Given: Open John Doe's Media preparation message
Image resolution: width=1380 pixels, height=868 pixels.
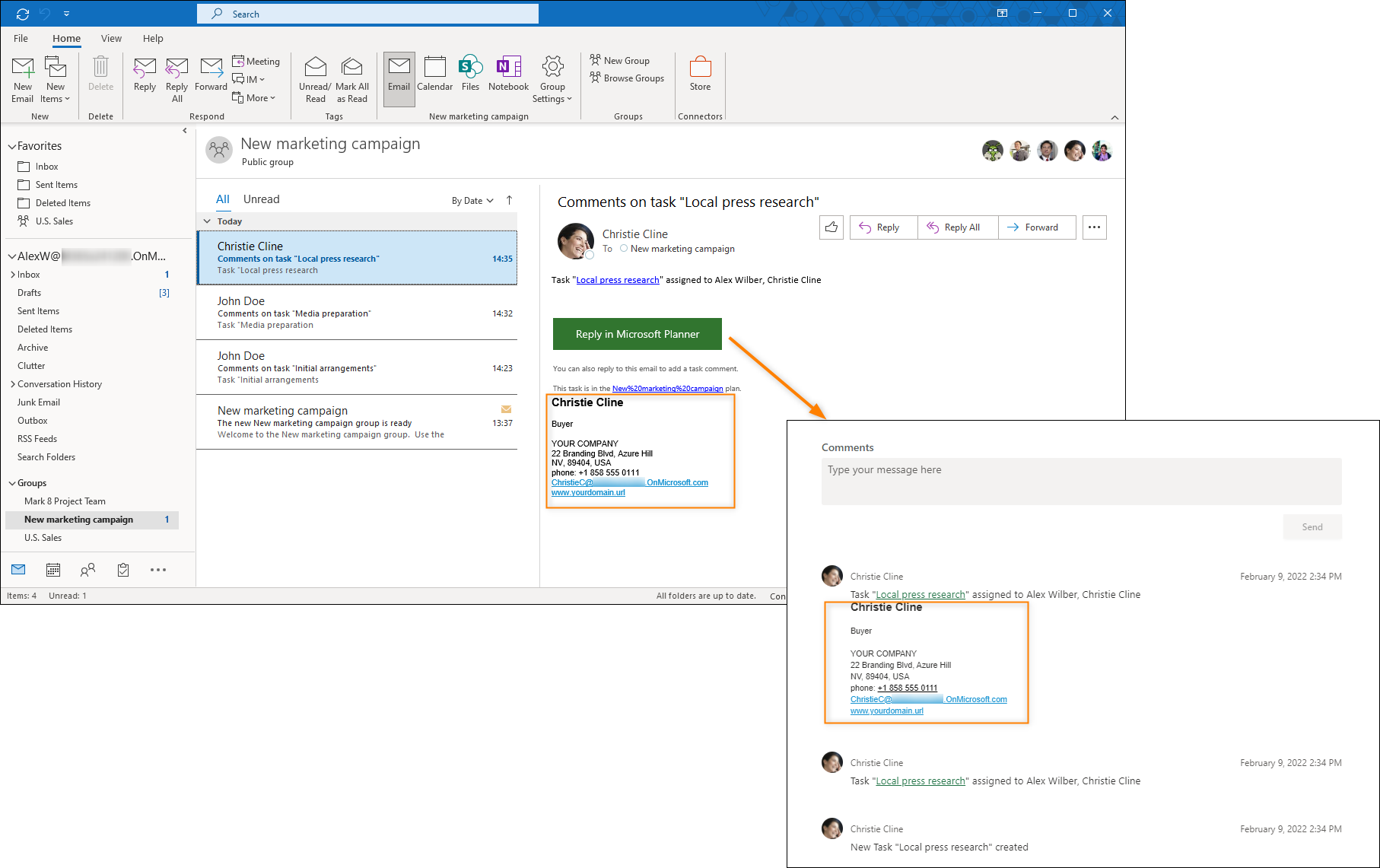Looking at the screenshot, I should click(357, 313).
